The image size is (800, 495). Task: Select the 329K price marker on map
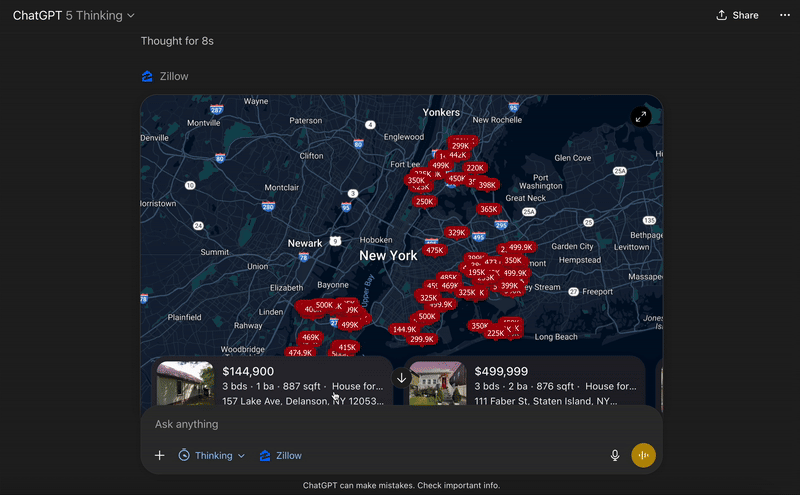tap(456, 233)
